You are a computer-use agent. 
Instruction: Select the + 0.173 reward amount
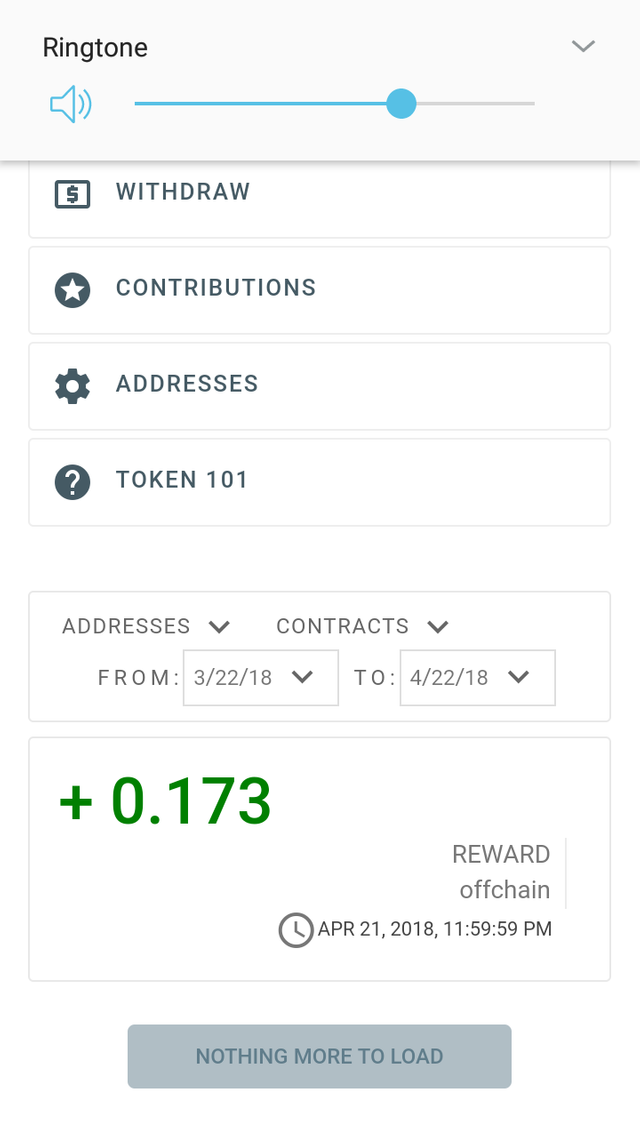[x=166, y=801]
